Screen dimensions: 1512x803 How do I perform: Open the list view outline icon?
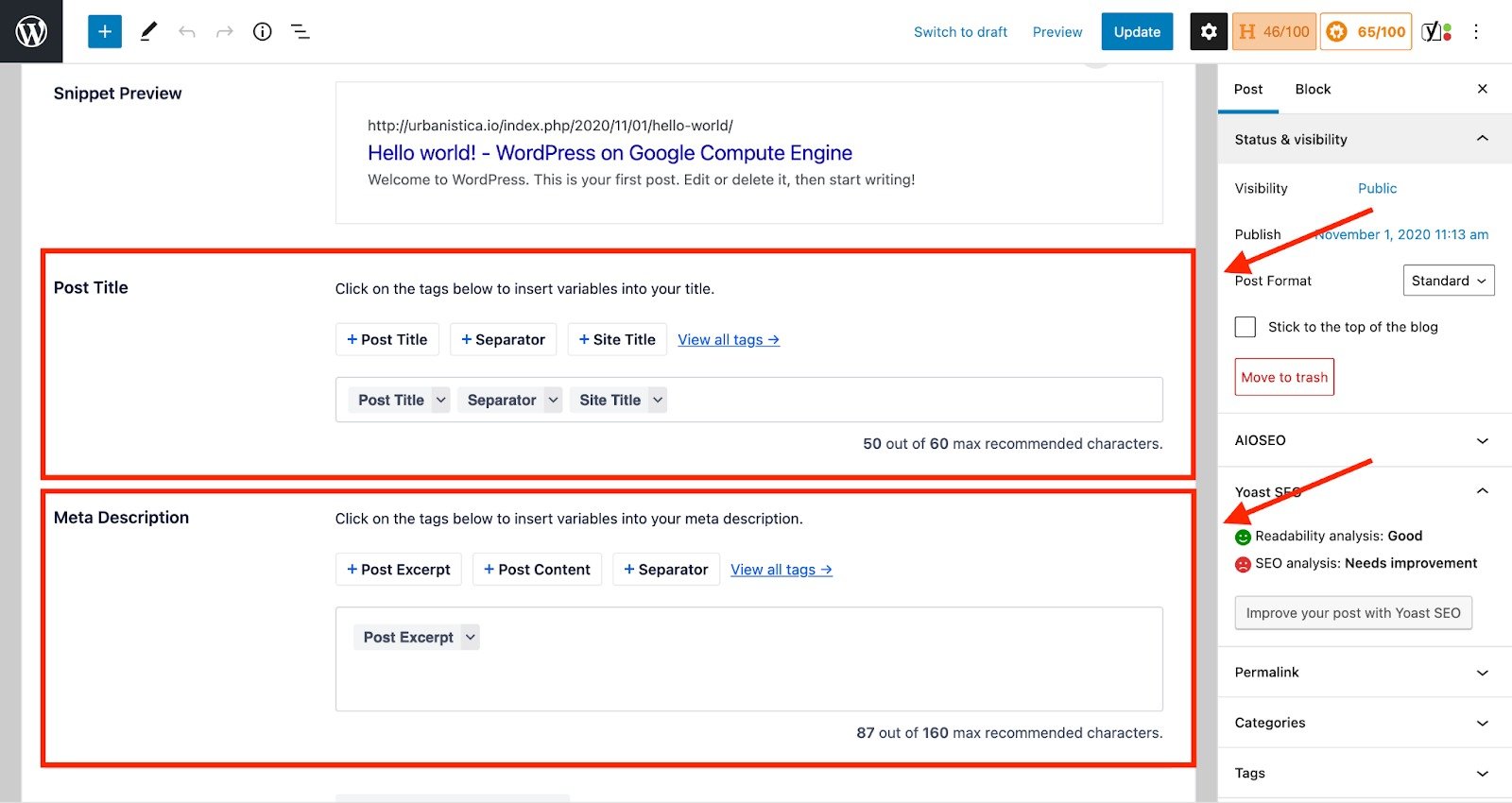click(301, 31)
